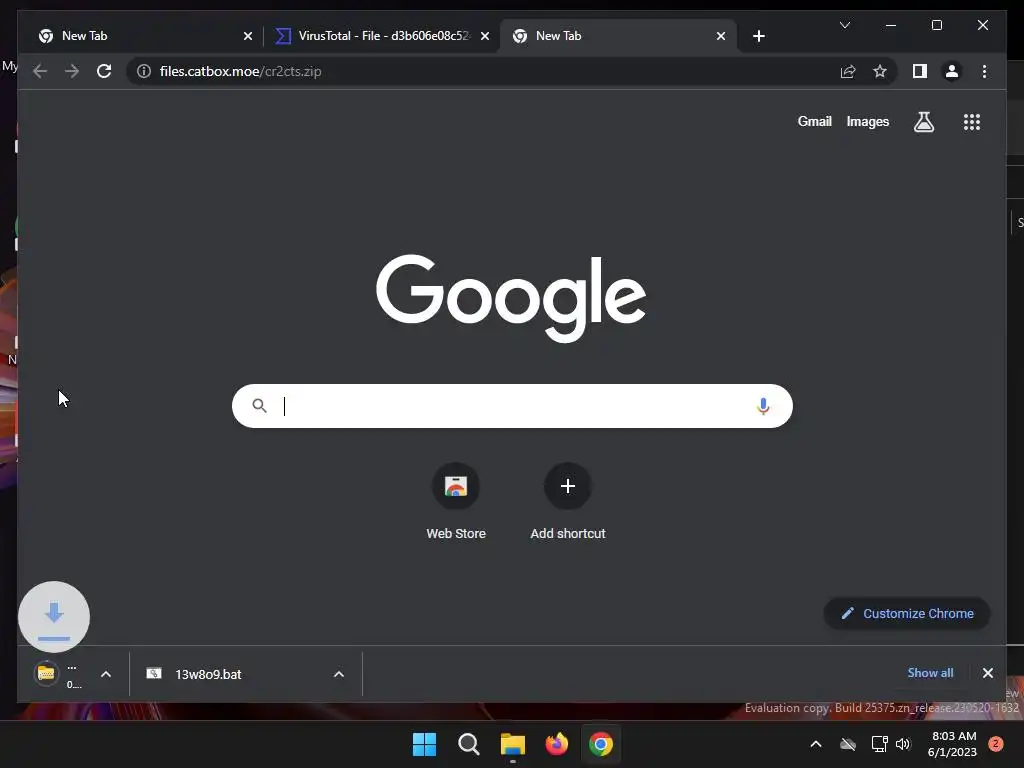This screenshot has height=768, width=1024.
Task: Click the Google search box
Action: point(512,406)
